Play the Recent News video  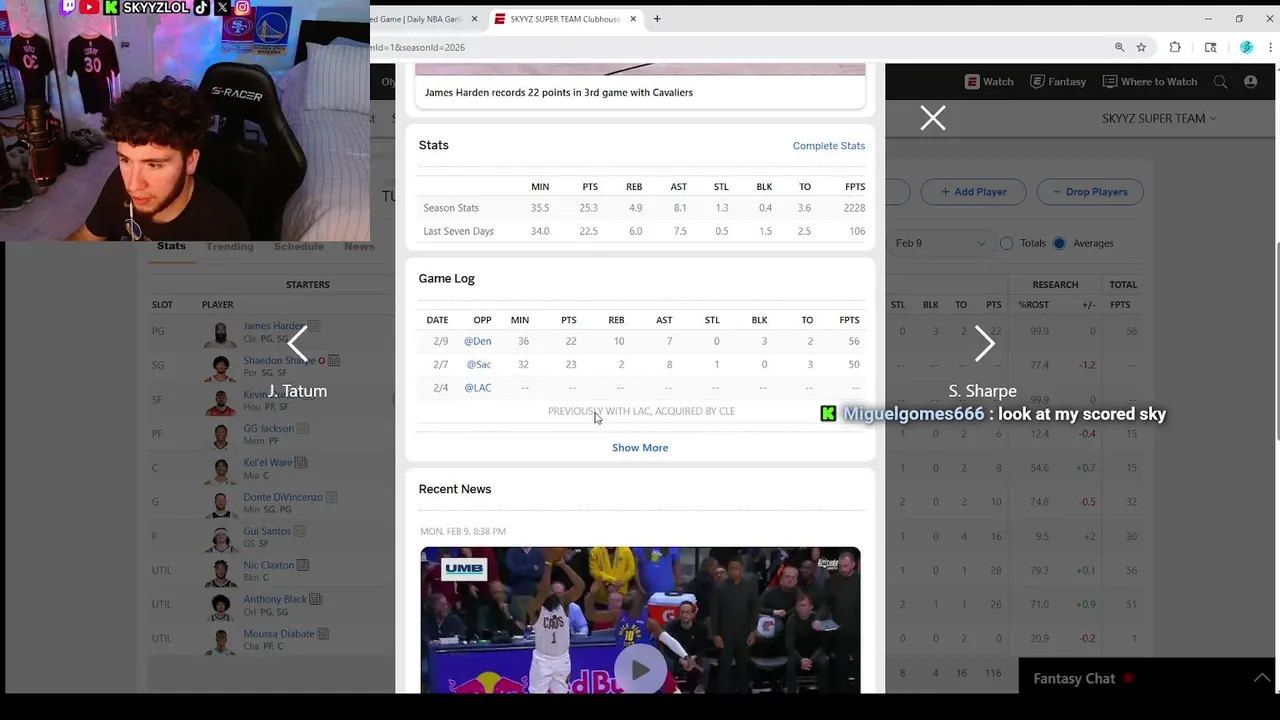[640, 670]
